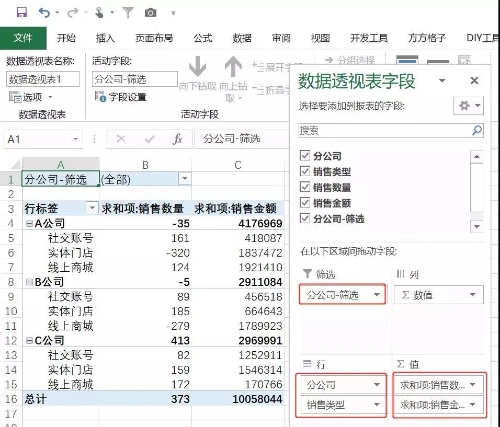Uncheck the 分公司 field checkbox
Screen dimensions: 500x427
pos(305,155)
